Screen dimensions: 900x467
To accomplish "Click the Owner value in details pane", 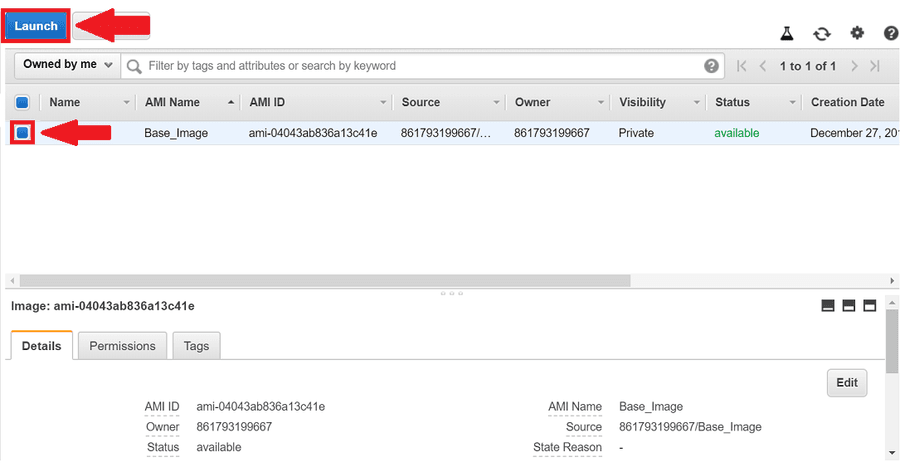I will click(234, 427).
